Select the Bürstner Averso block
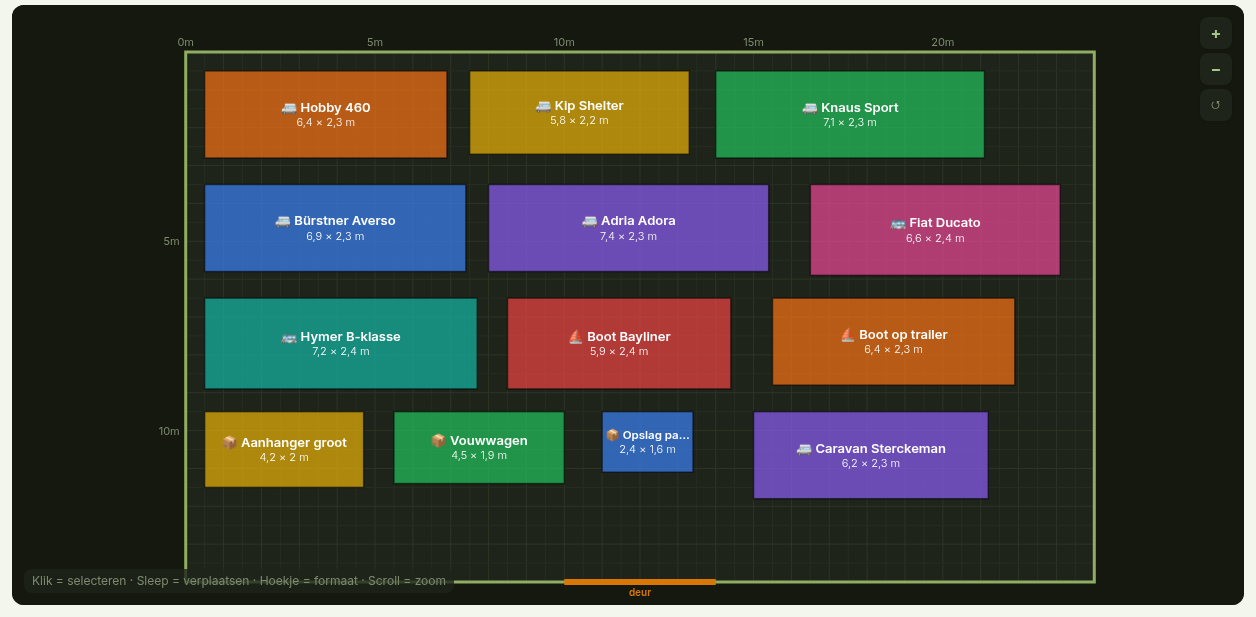This screenshot has width=1256, height=617. (335, 228)
